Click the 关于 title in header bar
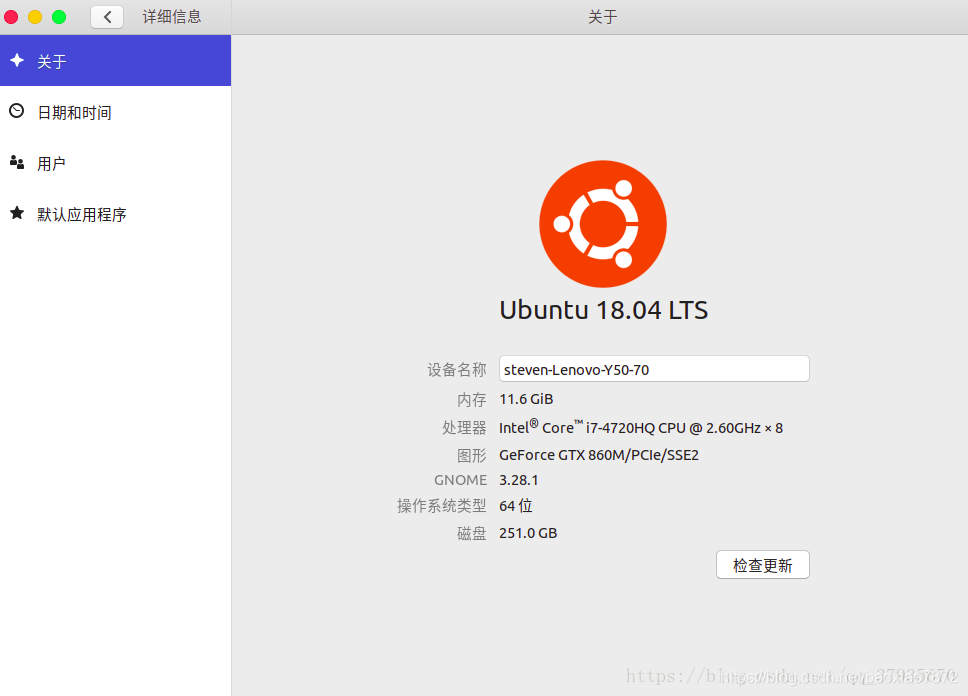 (603, 17)
